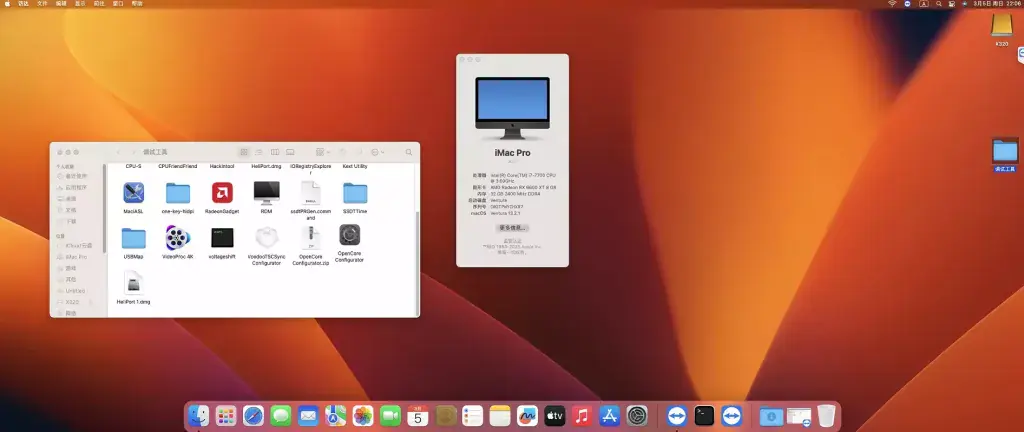The height and width of the screenshot is (432, 1024).
Task: Open the Finder group-by dropdown
Action: (x=323, y=152)
